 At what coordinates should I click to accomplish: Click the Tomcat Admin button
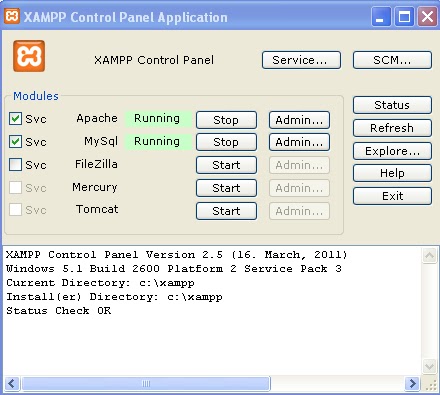[x=299, y=211]
